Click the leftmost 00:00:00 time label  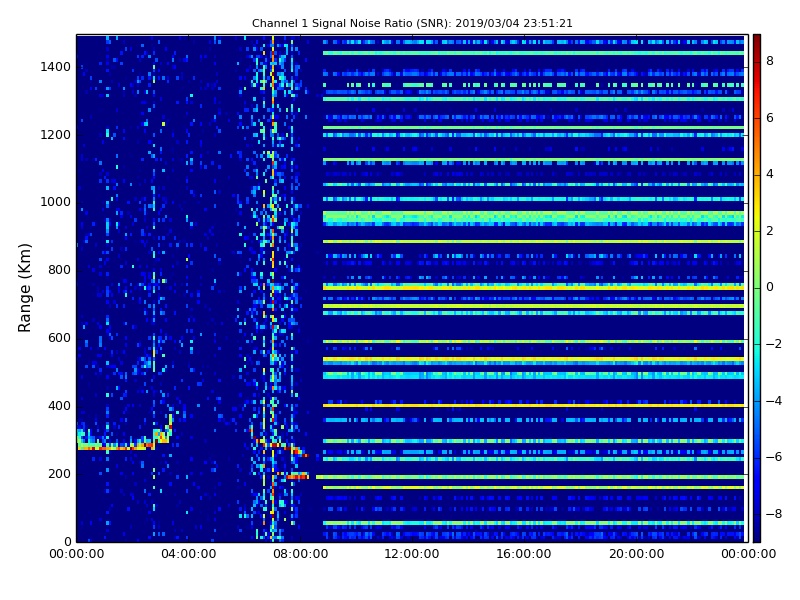pyautogui.click(x=77, y=554)
